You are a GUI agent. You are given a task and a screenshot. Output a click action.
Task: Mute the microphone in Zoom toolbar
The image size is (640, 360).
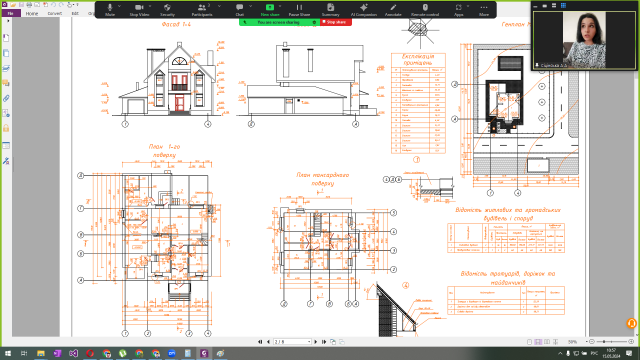110,9
